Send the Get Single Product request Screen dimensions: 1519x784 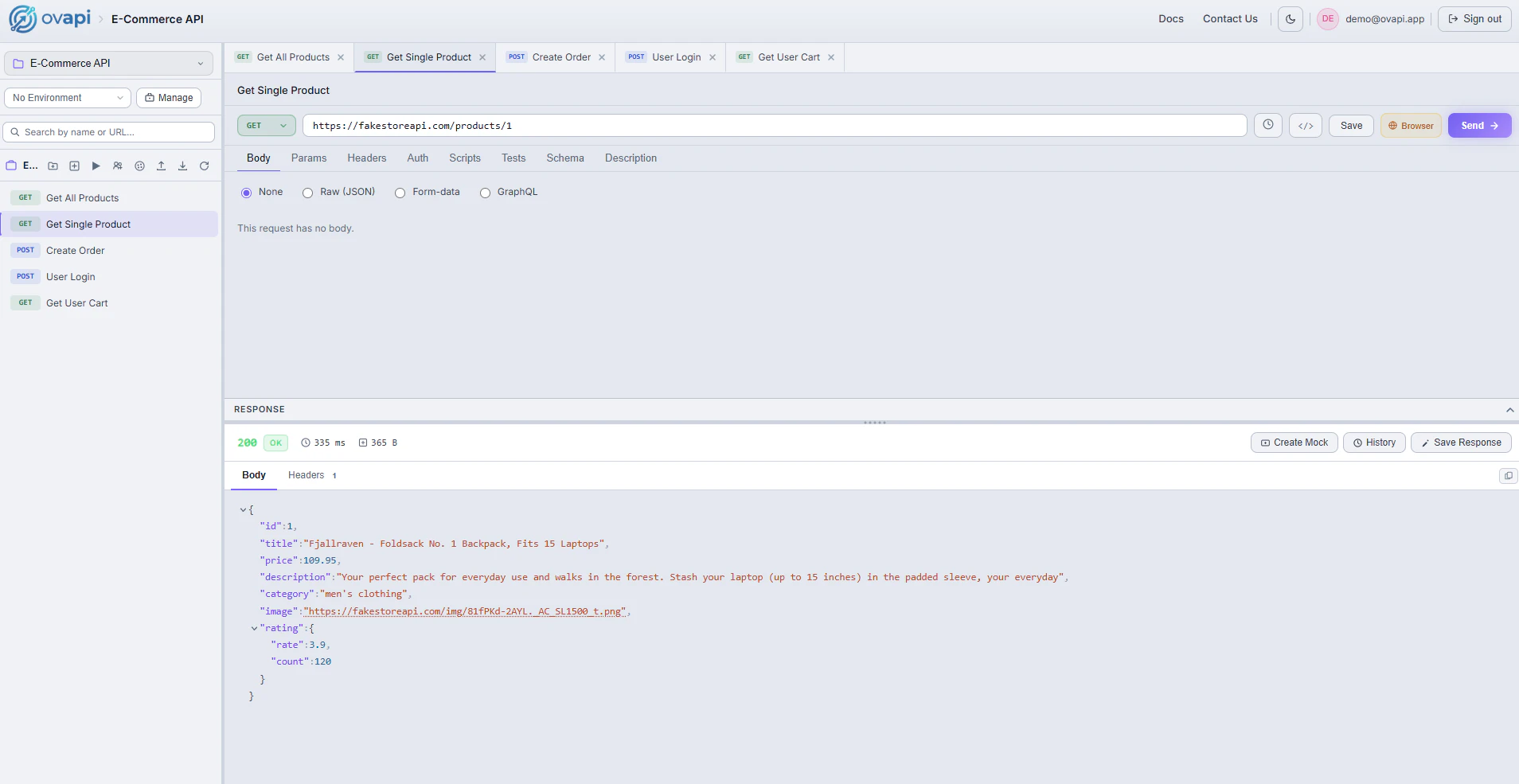1479,125
